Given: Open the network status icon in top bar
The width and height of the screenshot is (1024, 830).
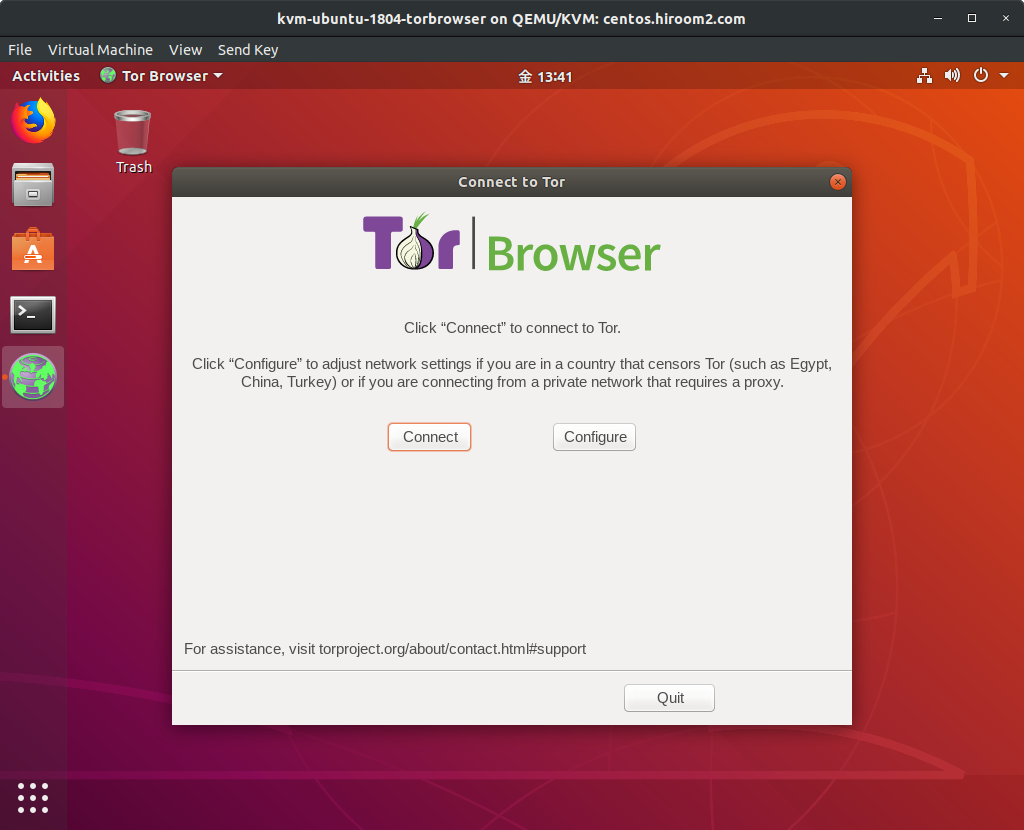Looking at the screenshot, I should coord(924,76).
